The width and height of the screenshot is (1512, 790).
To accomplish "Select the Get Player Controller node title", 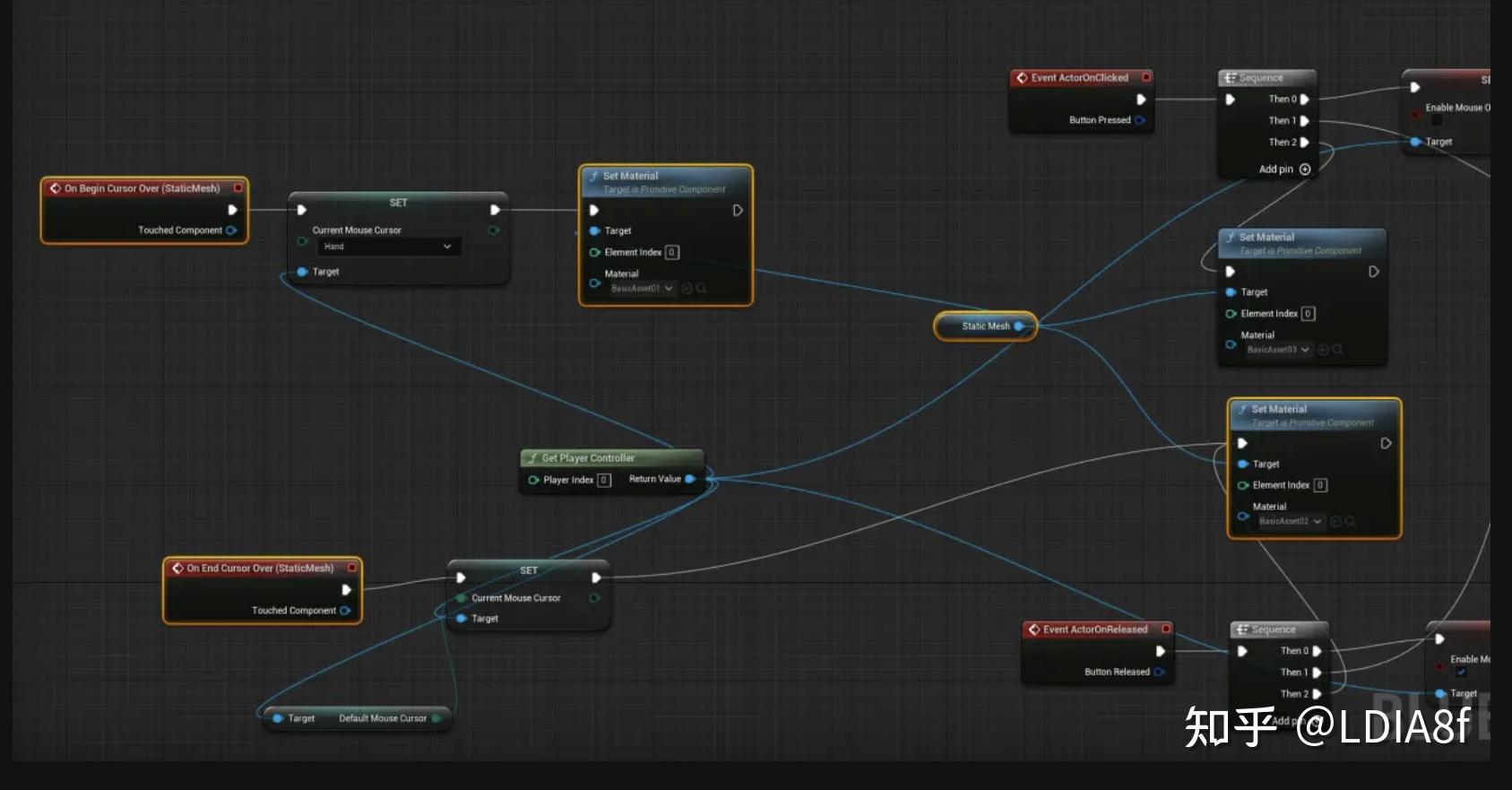I will pos(588,458).
